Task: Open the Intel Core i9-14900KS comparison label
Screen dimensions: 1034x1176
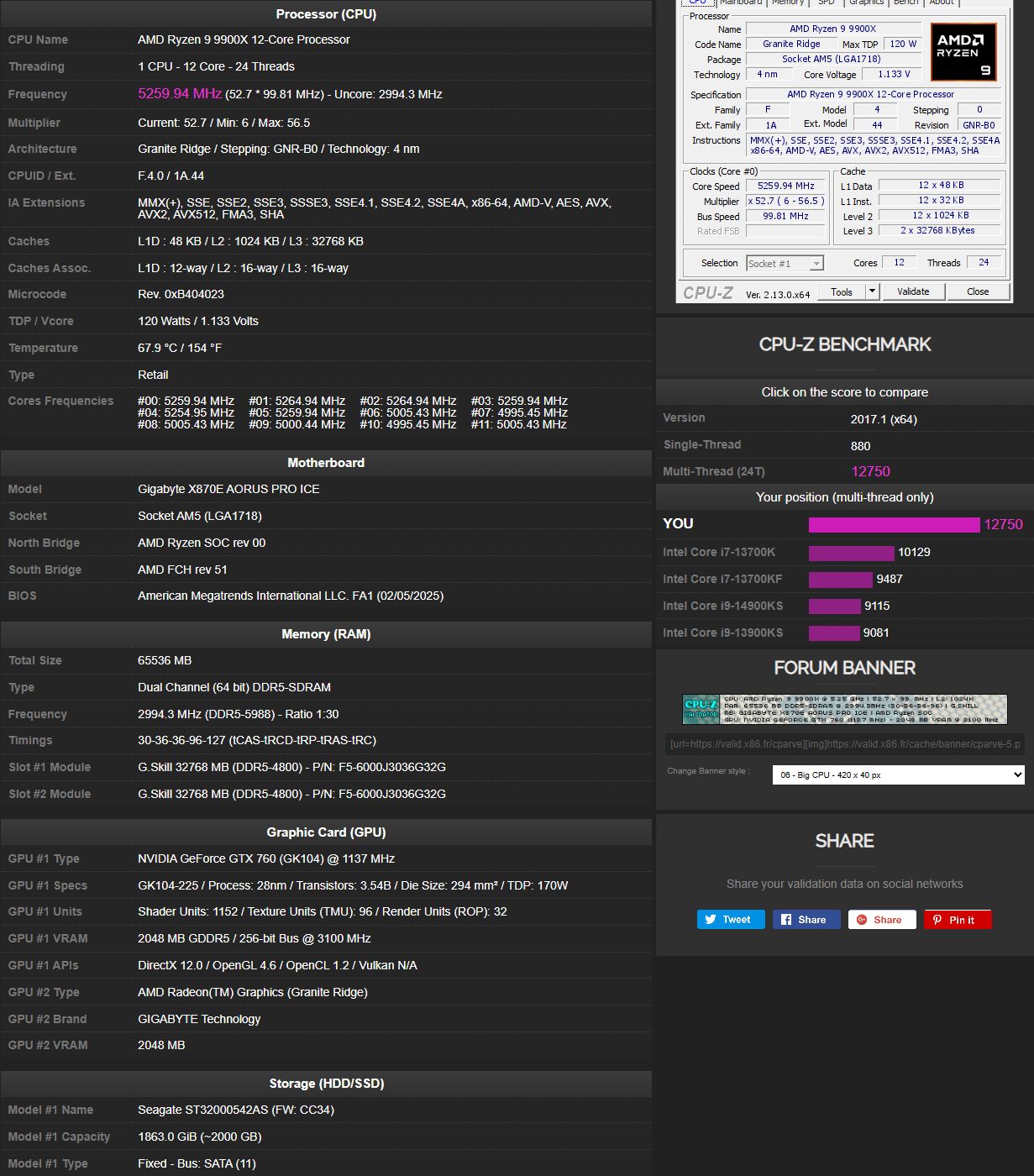Action: (722, 606)
